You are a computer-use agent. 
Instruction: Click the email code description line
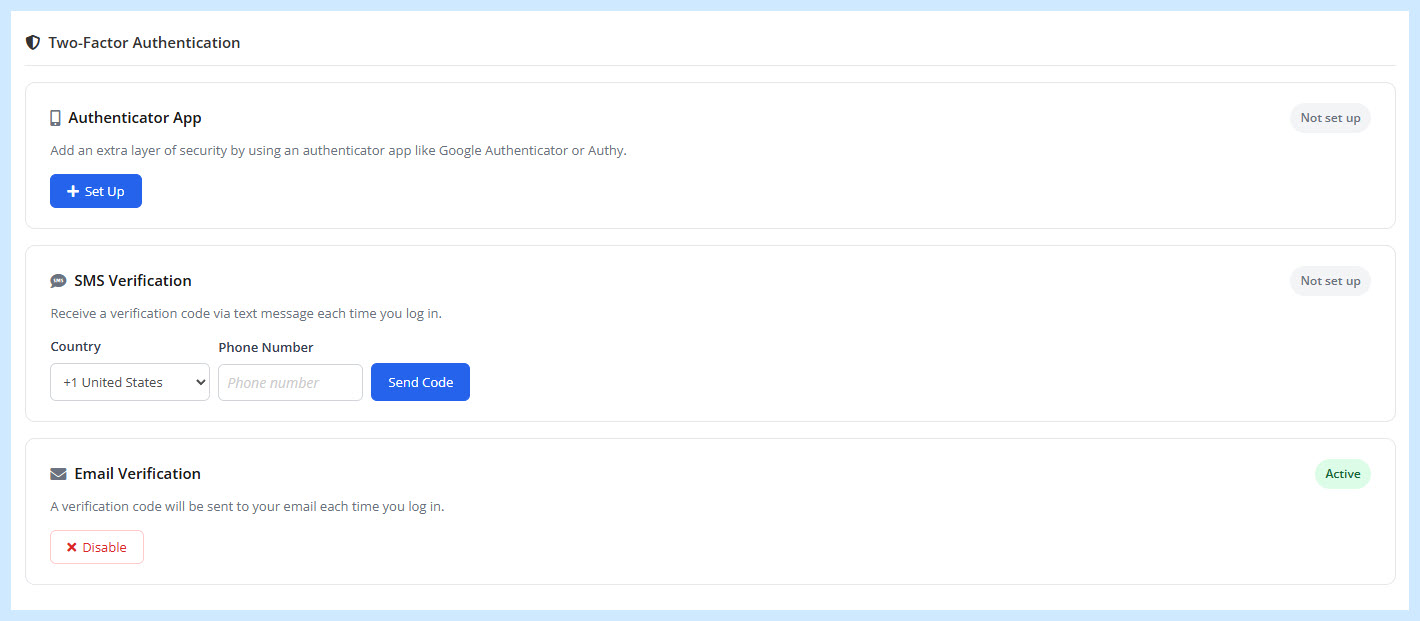[247, 507]
